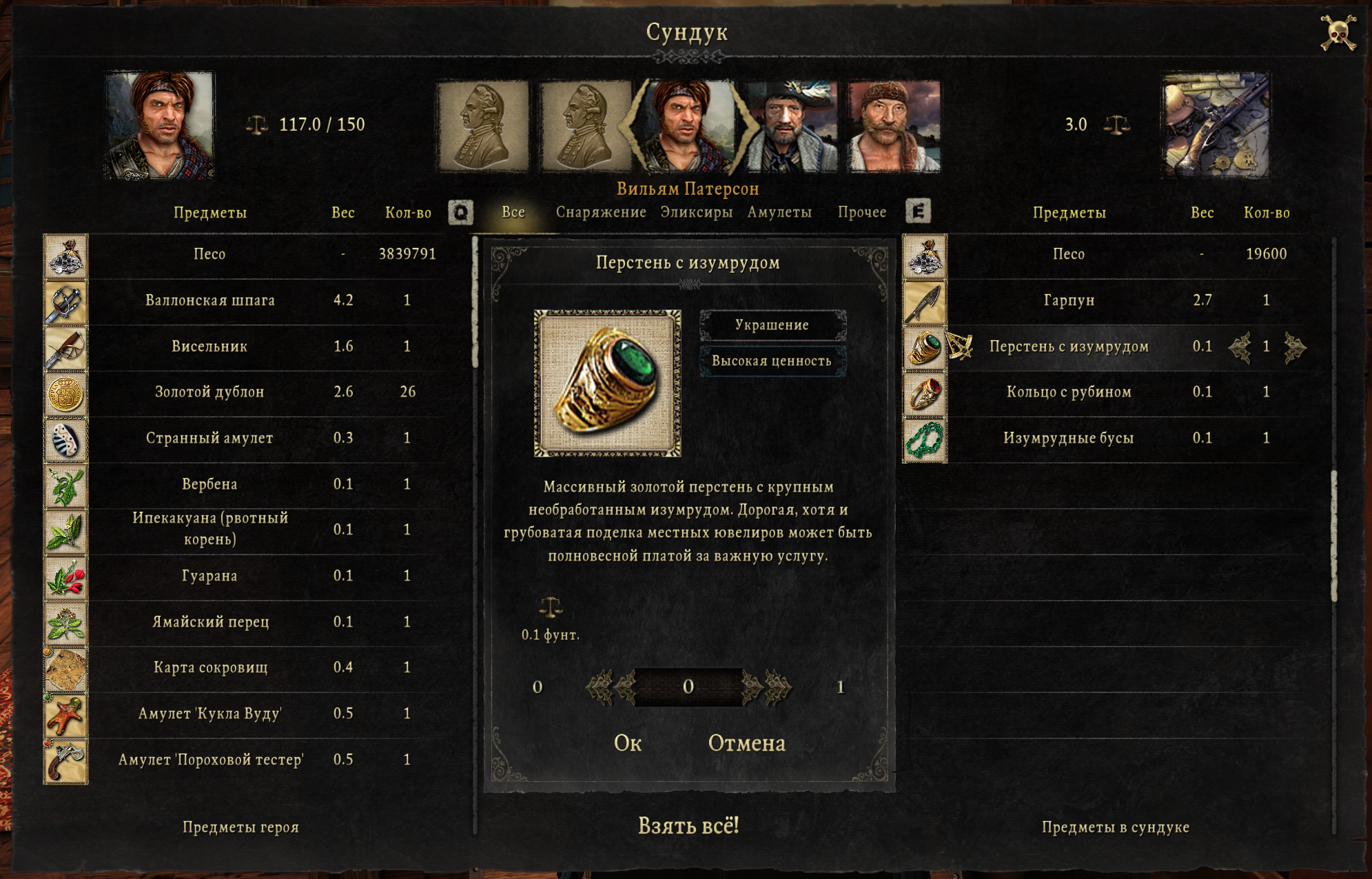Click the Walloon sword item icon
Screen dimensions: 1372x879
tap(66, 302)
